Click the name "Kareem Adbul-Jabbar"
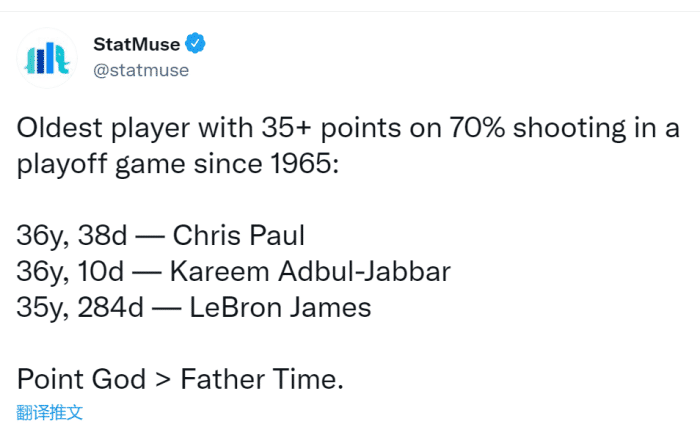 click(310, 272)
